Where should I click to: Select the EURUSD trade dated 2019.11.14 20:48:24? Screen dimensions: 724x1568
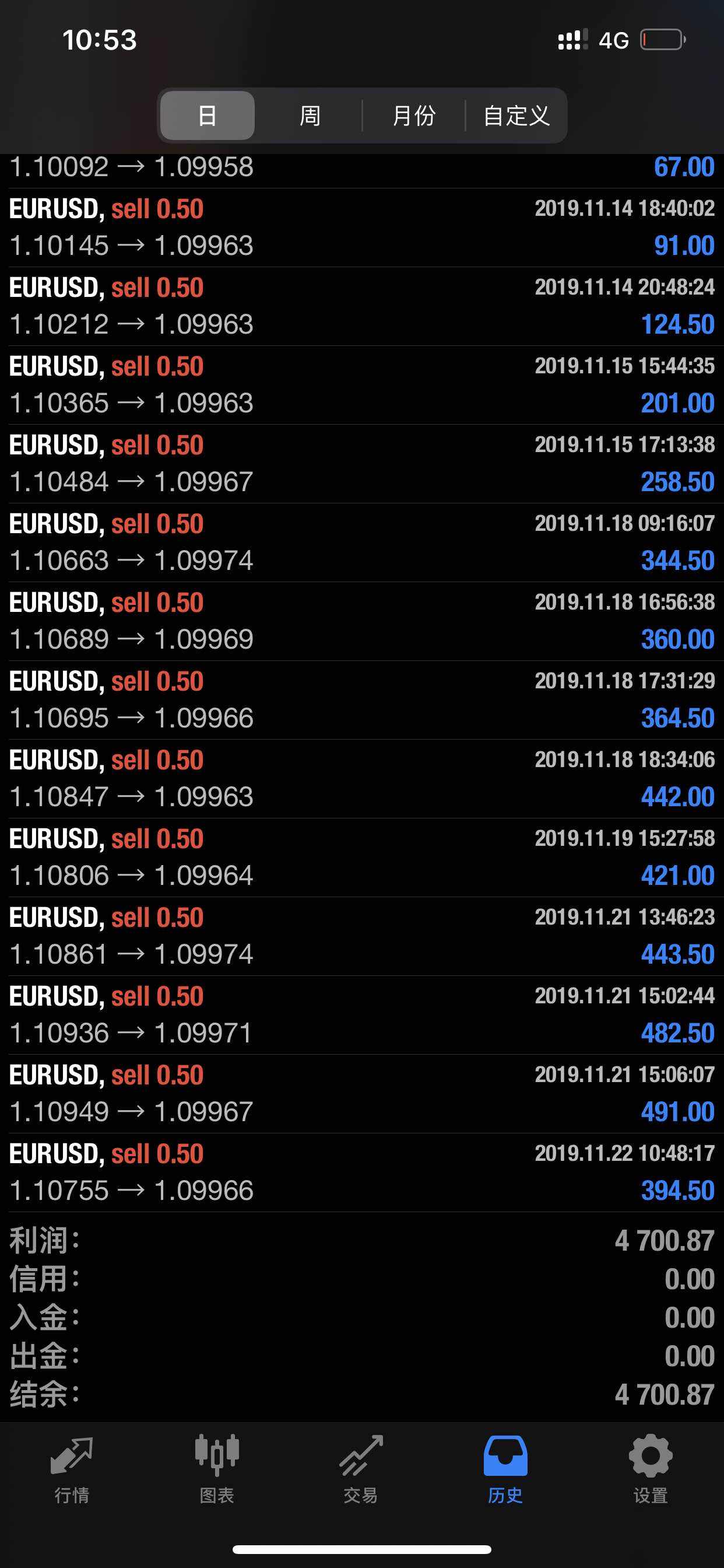362,306
